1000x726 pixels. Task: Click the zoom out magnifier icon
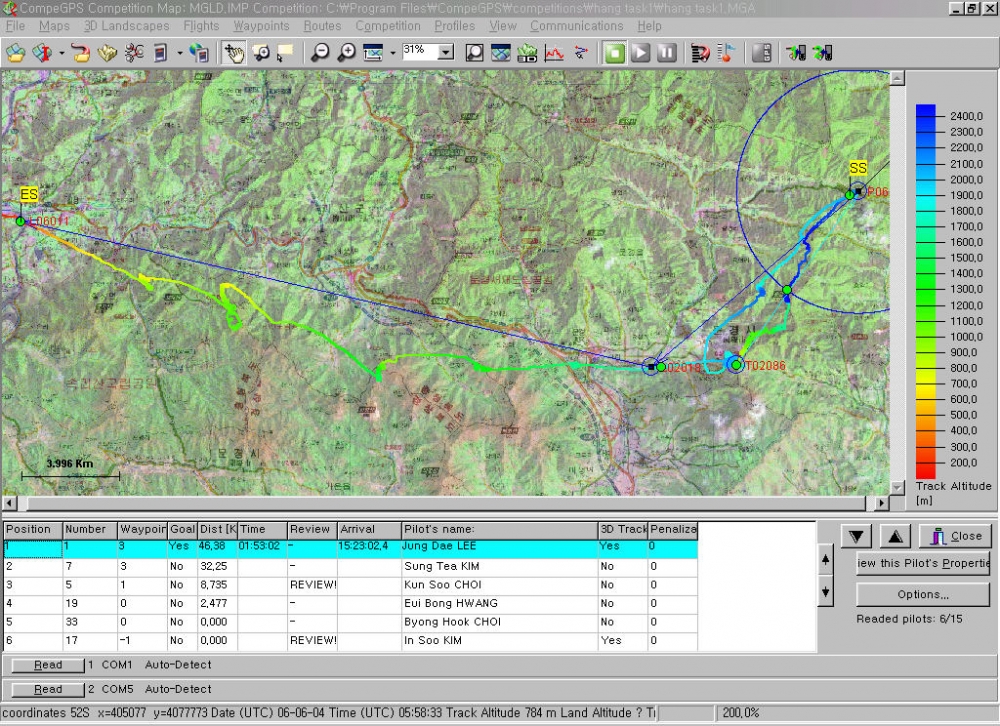(320, 53)
